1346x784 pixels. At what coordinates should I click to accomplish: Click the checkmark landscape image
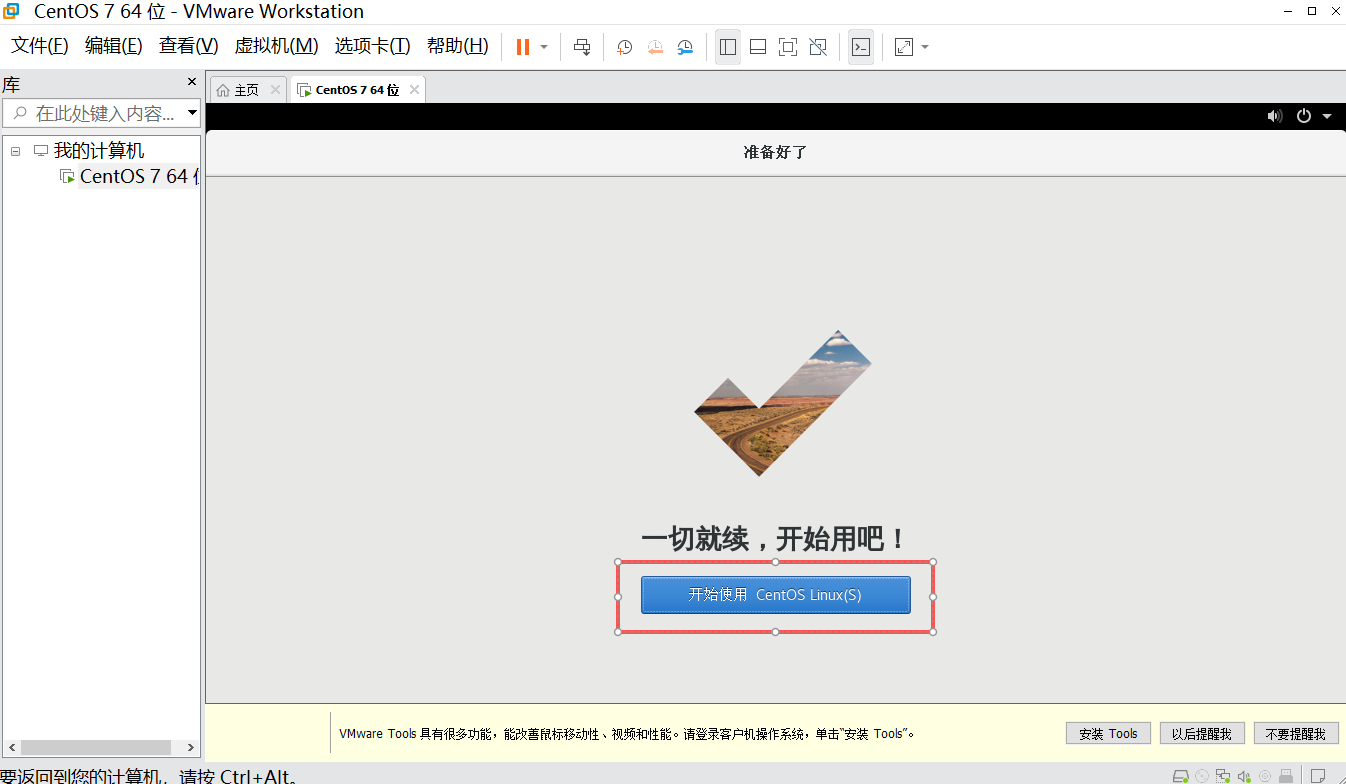(x=782, y=403)
